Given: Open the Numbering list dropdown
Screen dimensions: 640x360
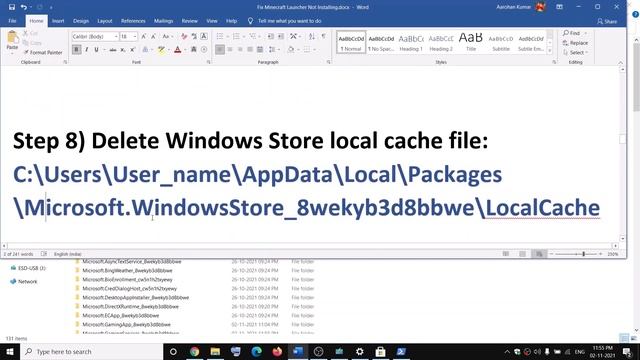Looking at the screenshot, I should coord(244,37).
